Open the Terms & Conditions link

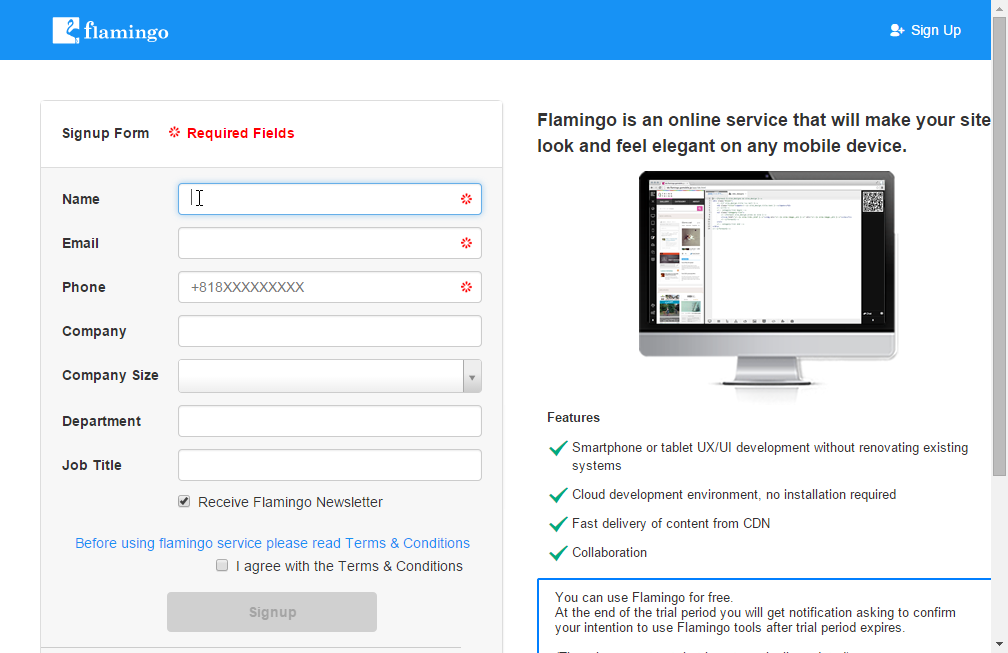pyautogui.click(x=273, y=543)
